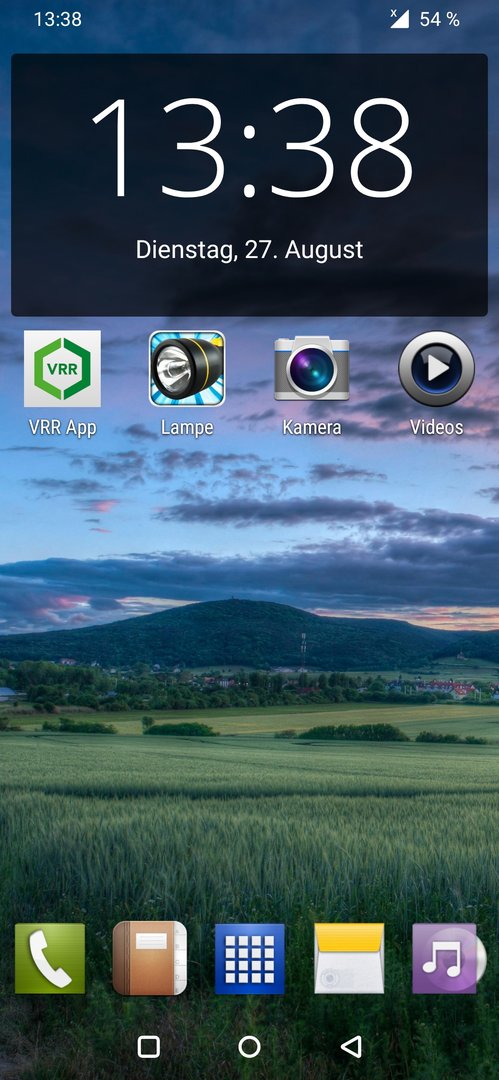Tap the Dienstag, 27. August date
Screen dimensions: 499x1080
[x=250, y=249]
